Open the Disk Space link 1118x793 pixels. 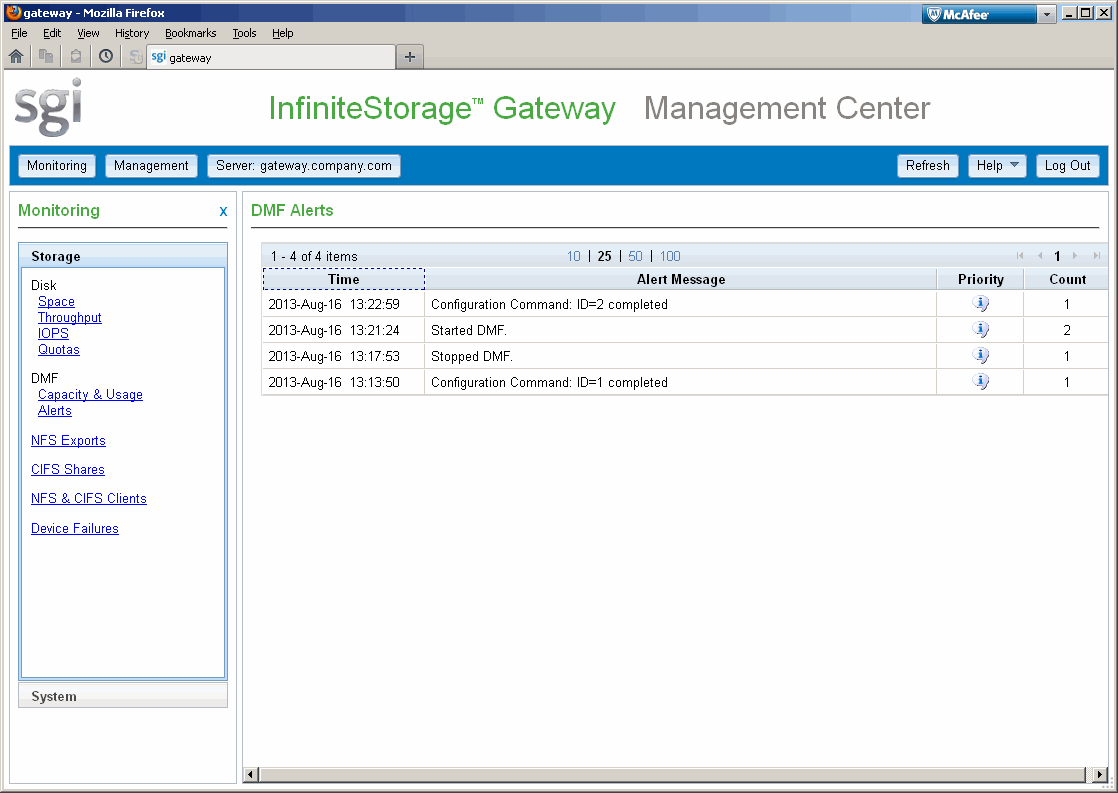point(56,302)
